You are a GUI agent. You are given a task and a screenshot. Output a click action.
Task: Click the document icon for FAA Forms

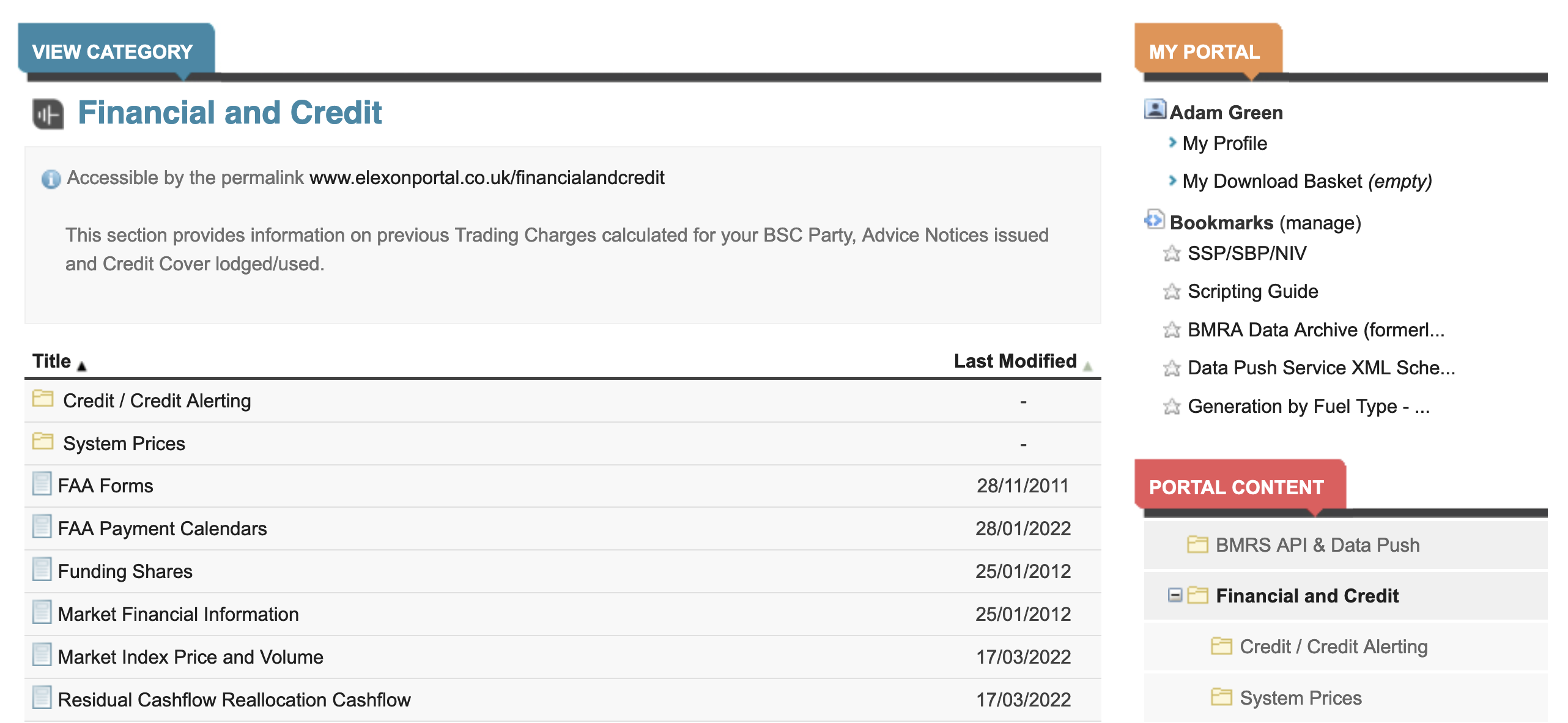[42, 484]
